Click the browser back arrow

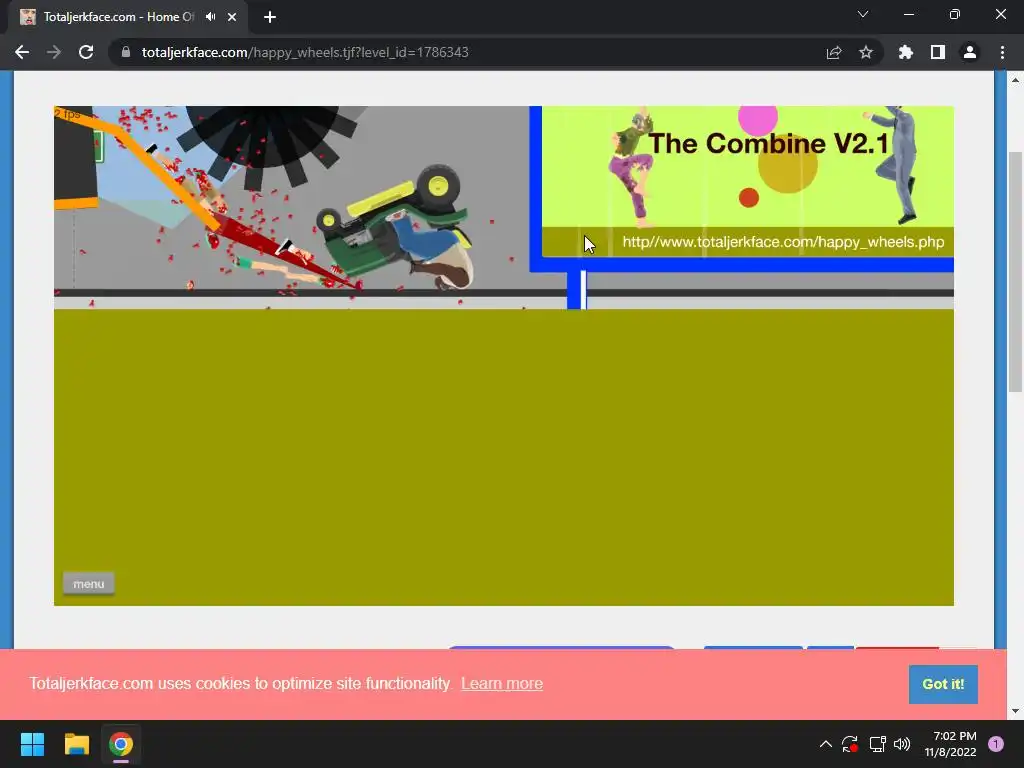point(22,52)
